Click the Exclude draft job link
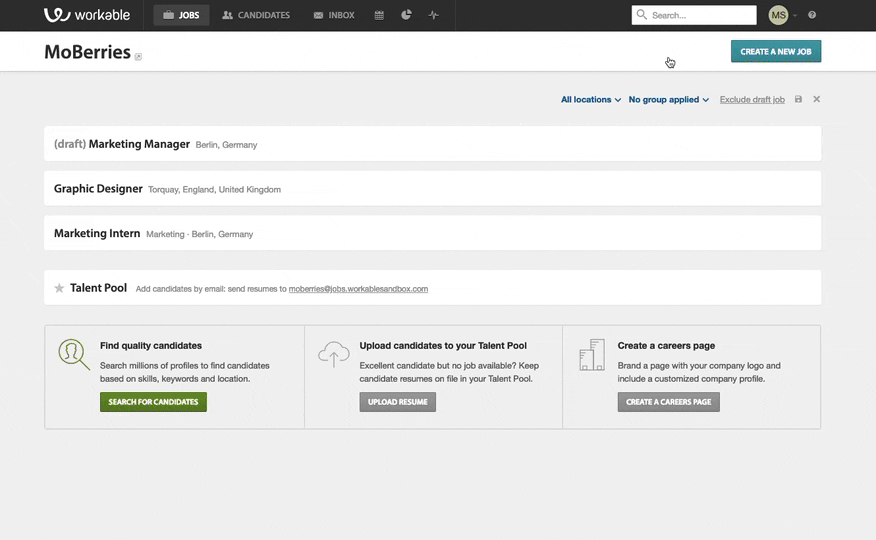This screenshot has height=540, width=876. click(752, 99)
